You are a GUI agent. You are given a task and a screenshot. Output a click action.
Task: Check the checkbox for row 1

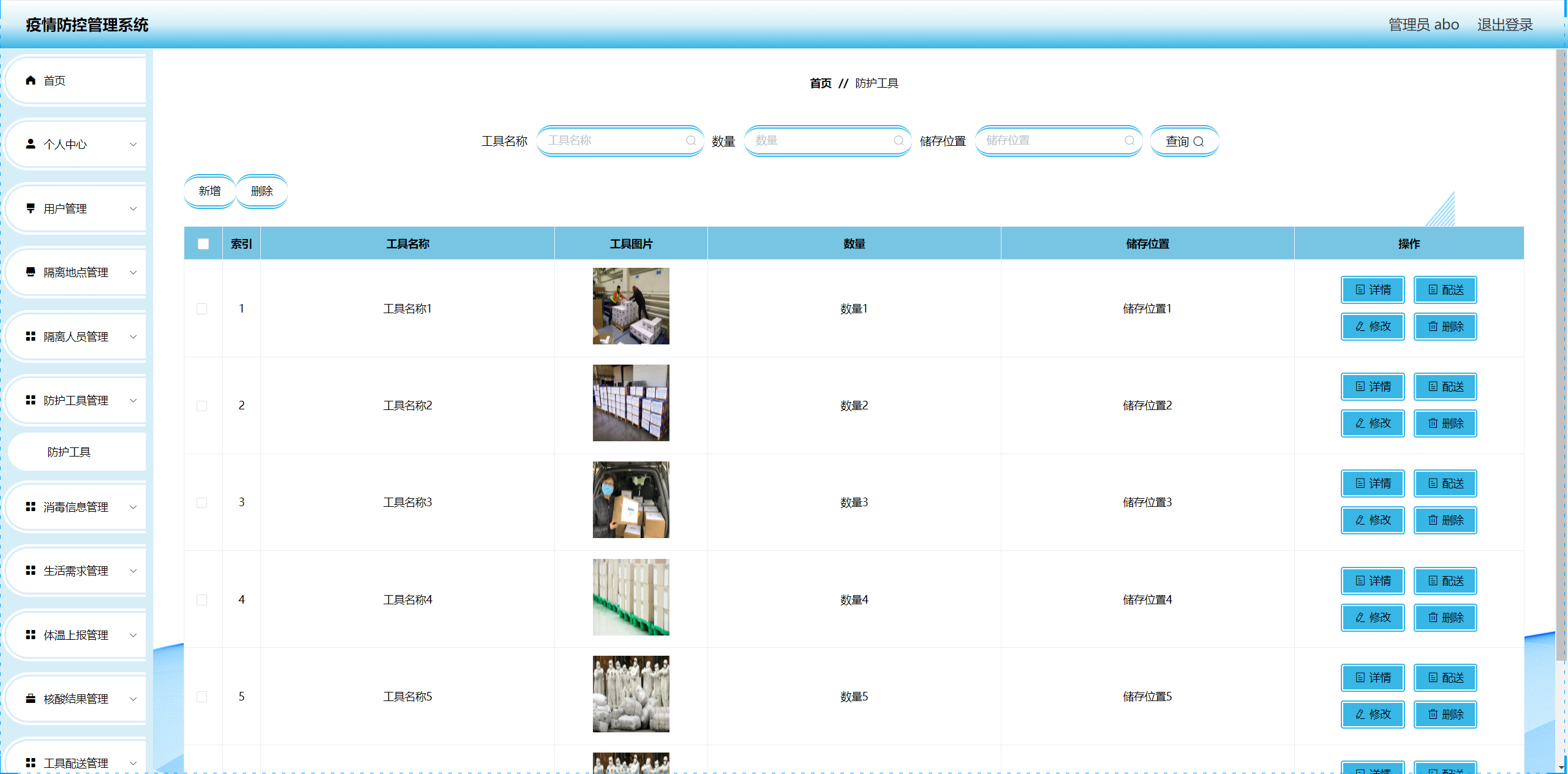tap(202, 309)
